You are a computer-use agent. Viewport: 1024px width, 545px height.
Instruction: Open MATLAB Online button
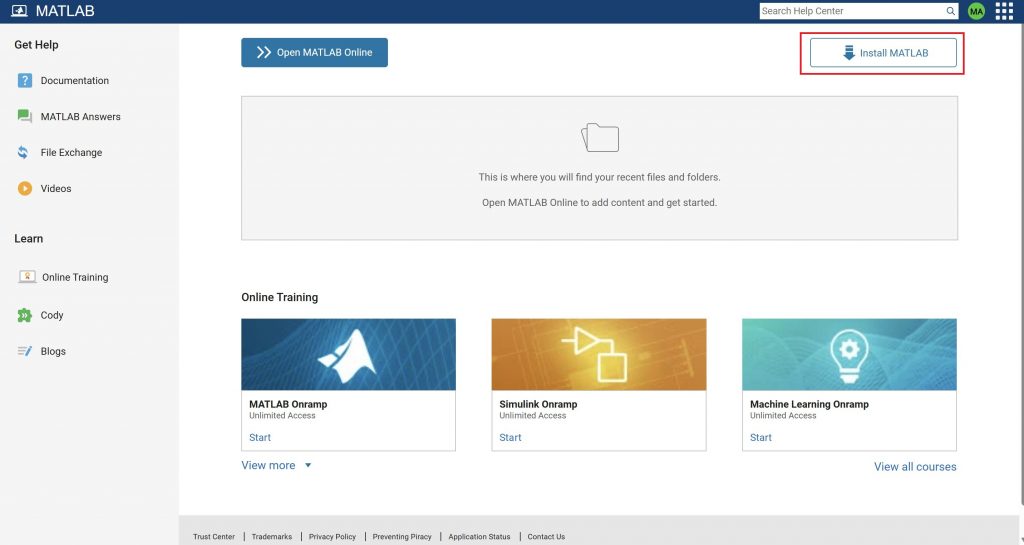314,52
